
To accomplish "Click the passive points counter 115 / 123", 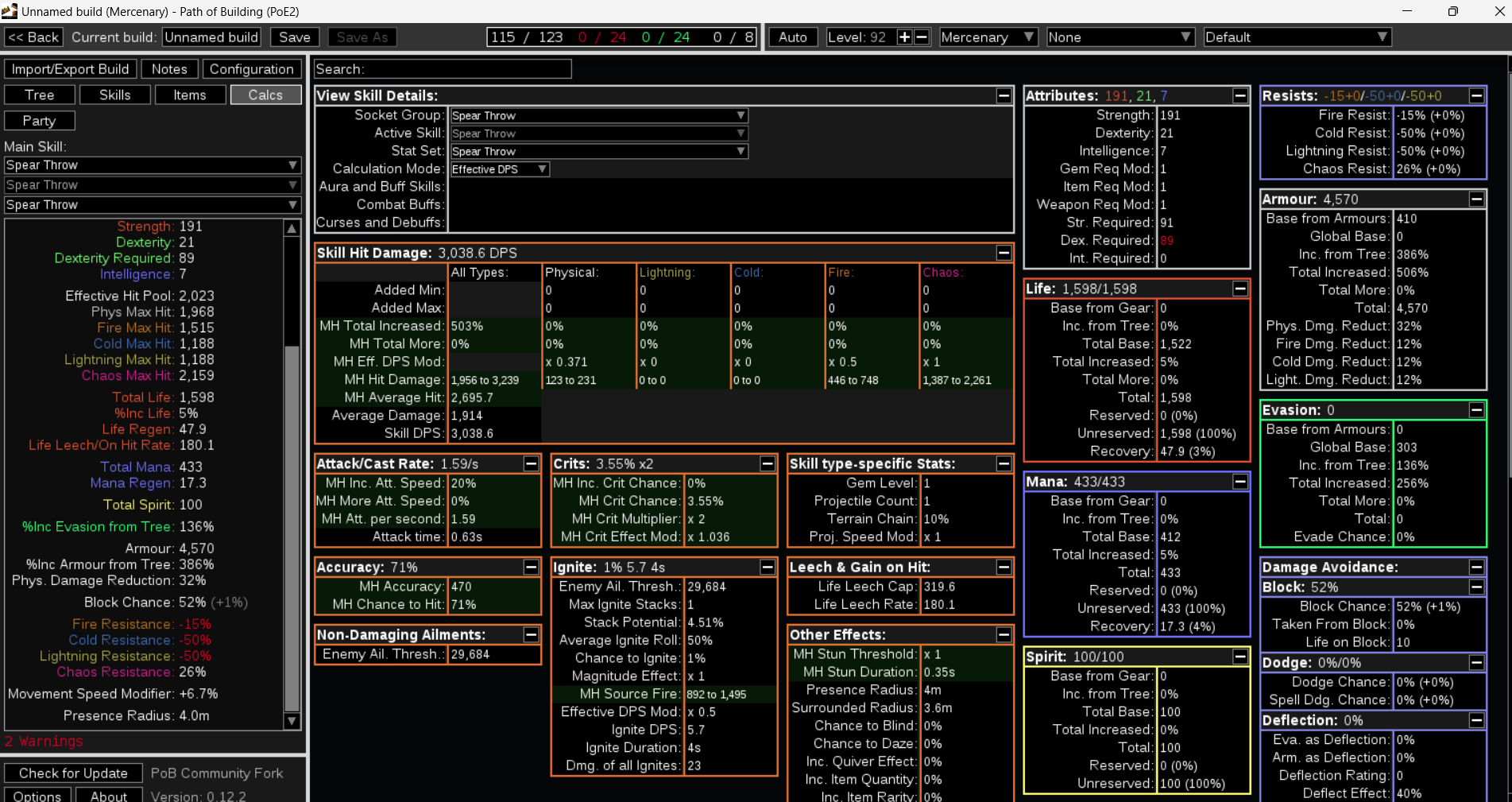I will pyautogui.click(x=526, y=37).
